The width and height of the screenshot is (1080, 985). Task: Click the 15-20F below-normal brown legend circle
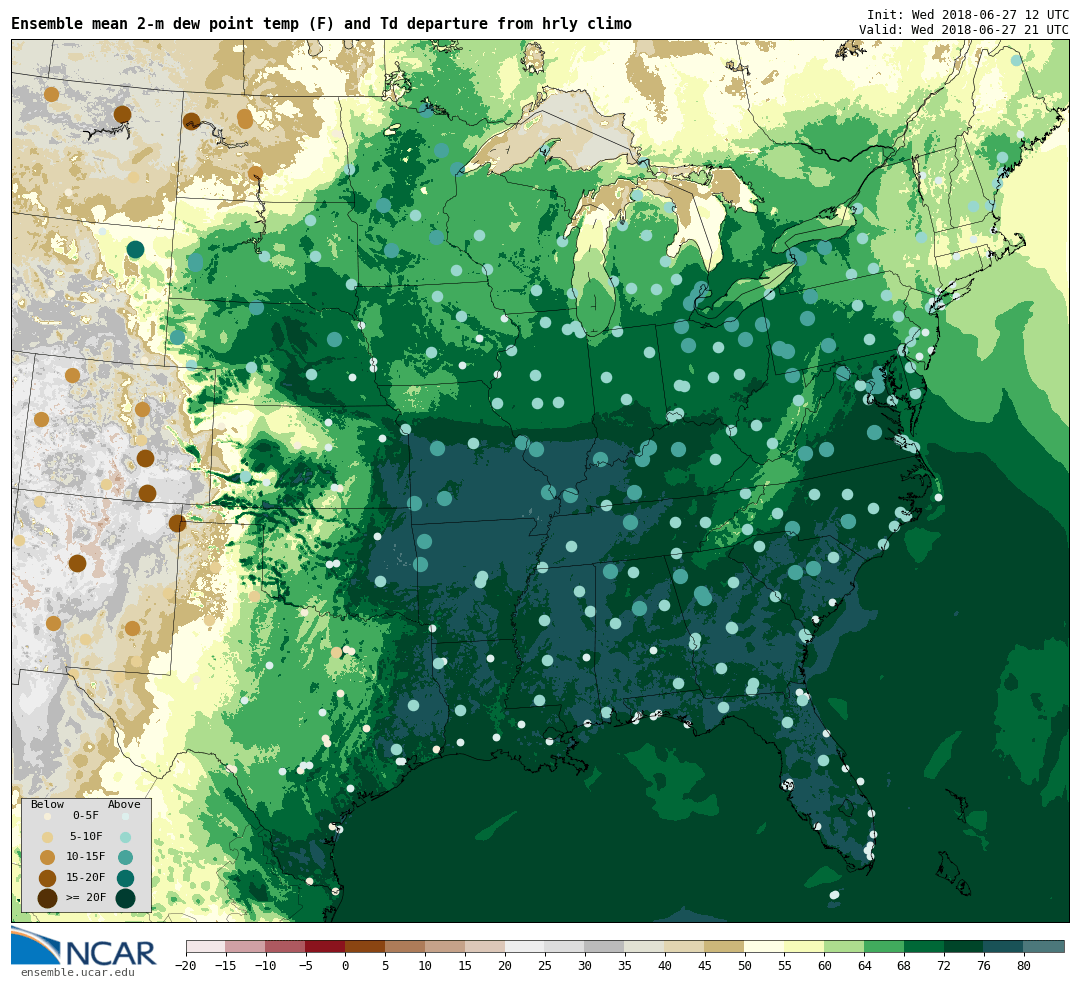pos(48,878)
